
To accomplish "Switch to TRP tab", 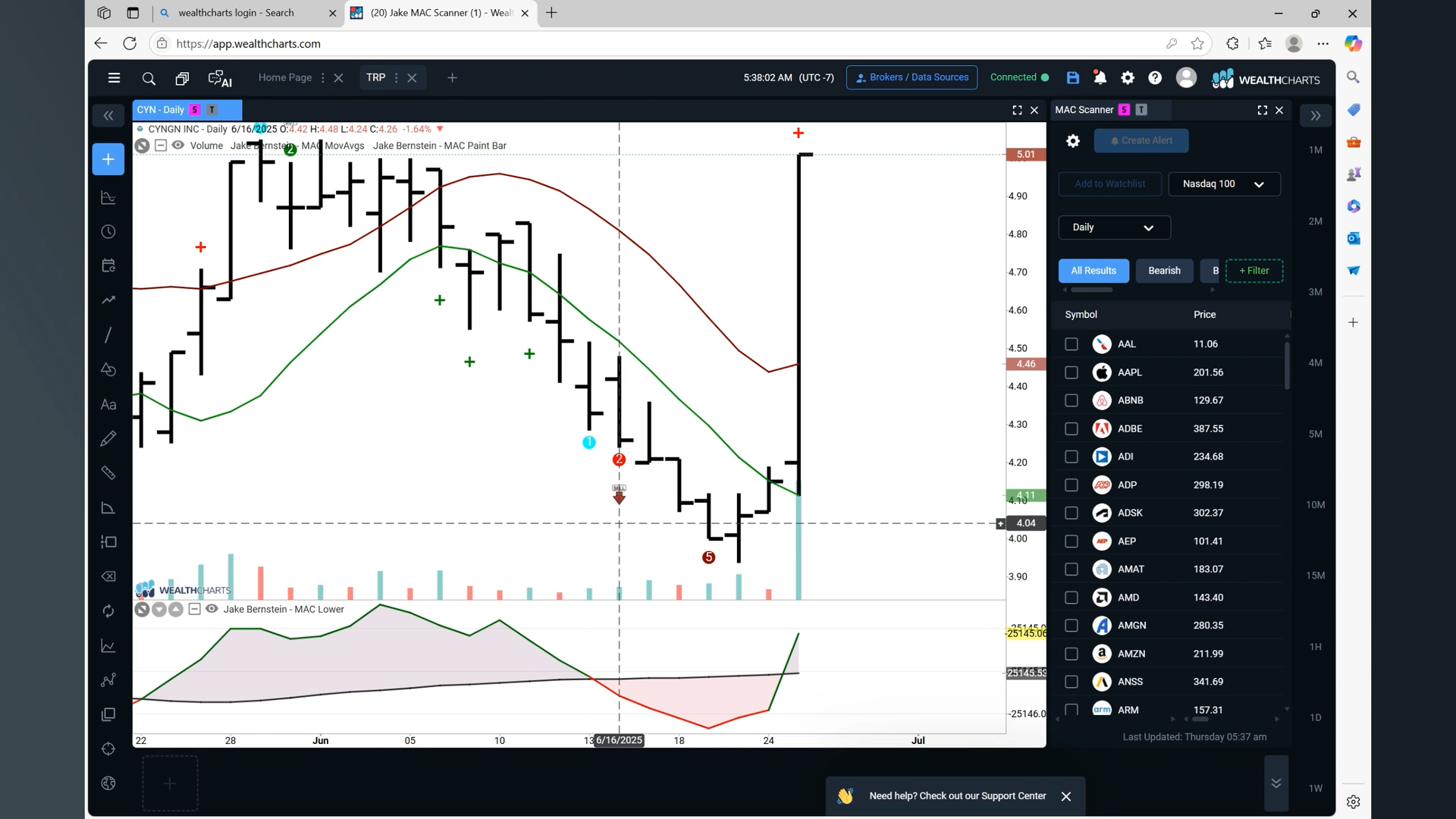I will (375, 77).
